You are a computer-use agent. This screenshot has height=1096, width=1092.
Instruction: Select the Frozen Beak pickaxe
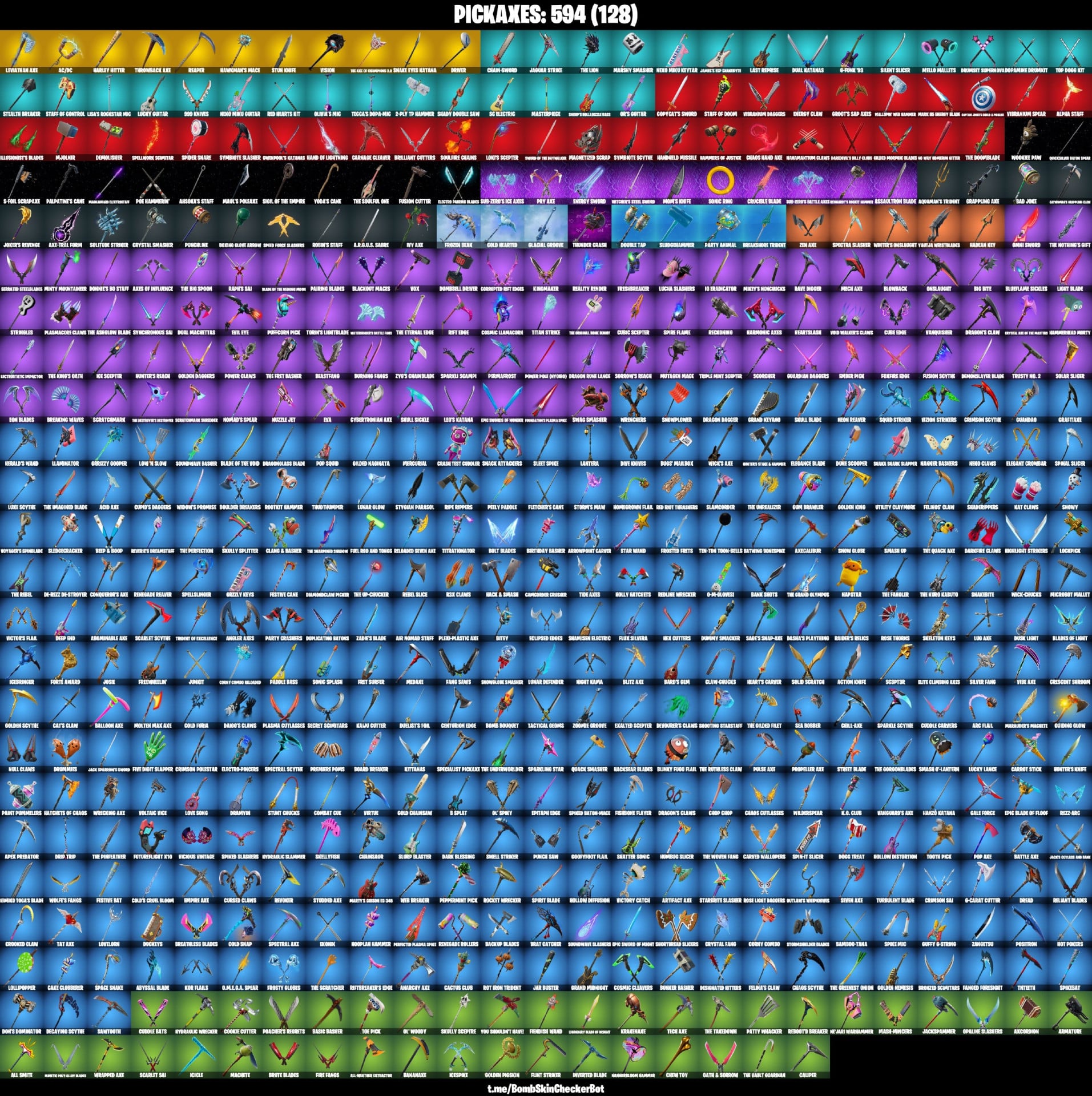[x=458, y=227]
